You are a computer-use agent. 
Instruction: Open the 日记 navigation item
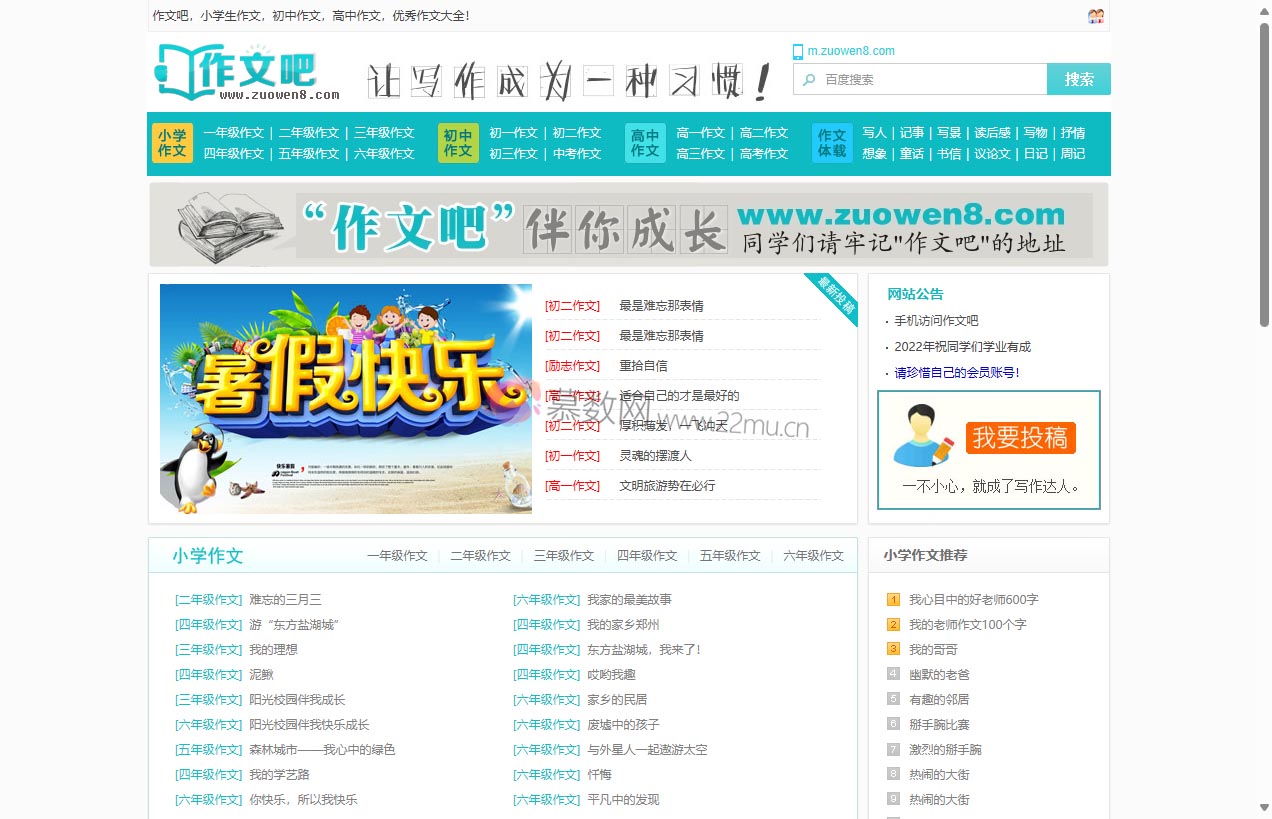click(x=1035, y=154)
